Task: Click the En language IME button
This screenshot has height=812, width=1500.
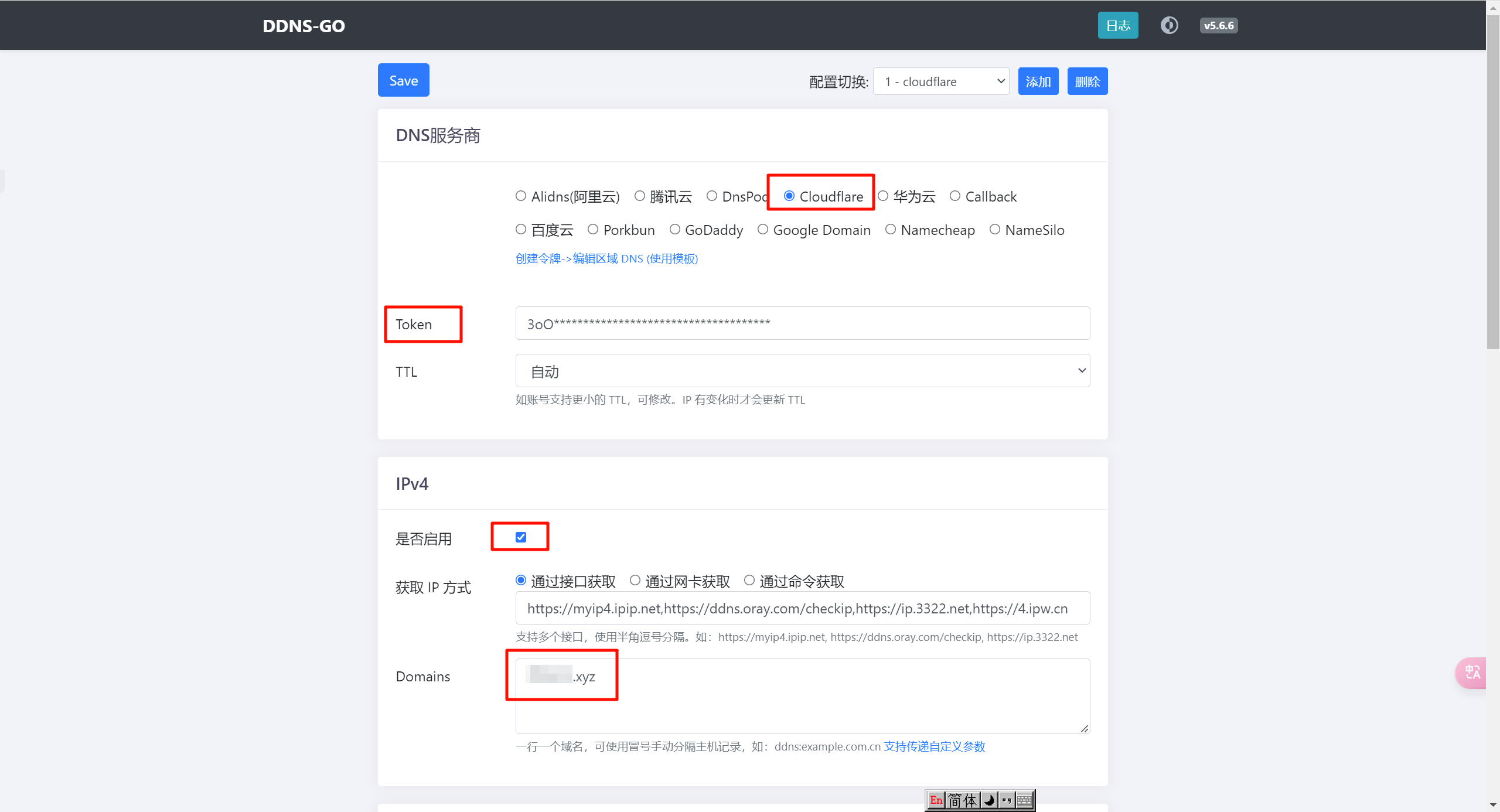Action: [x=936, y=800]
